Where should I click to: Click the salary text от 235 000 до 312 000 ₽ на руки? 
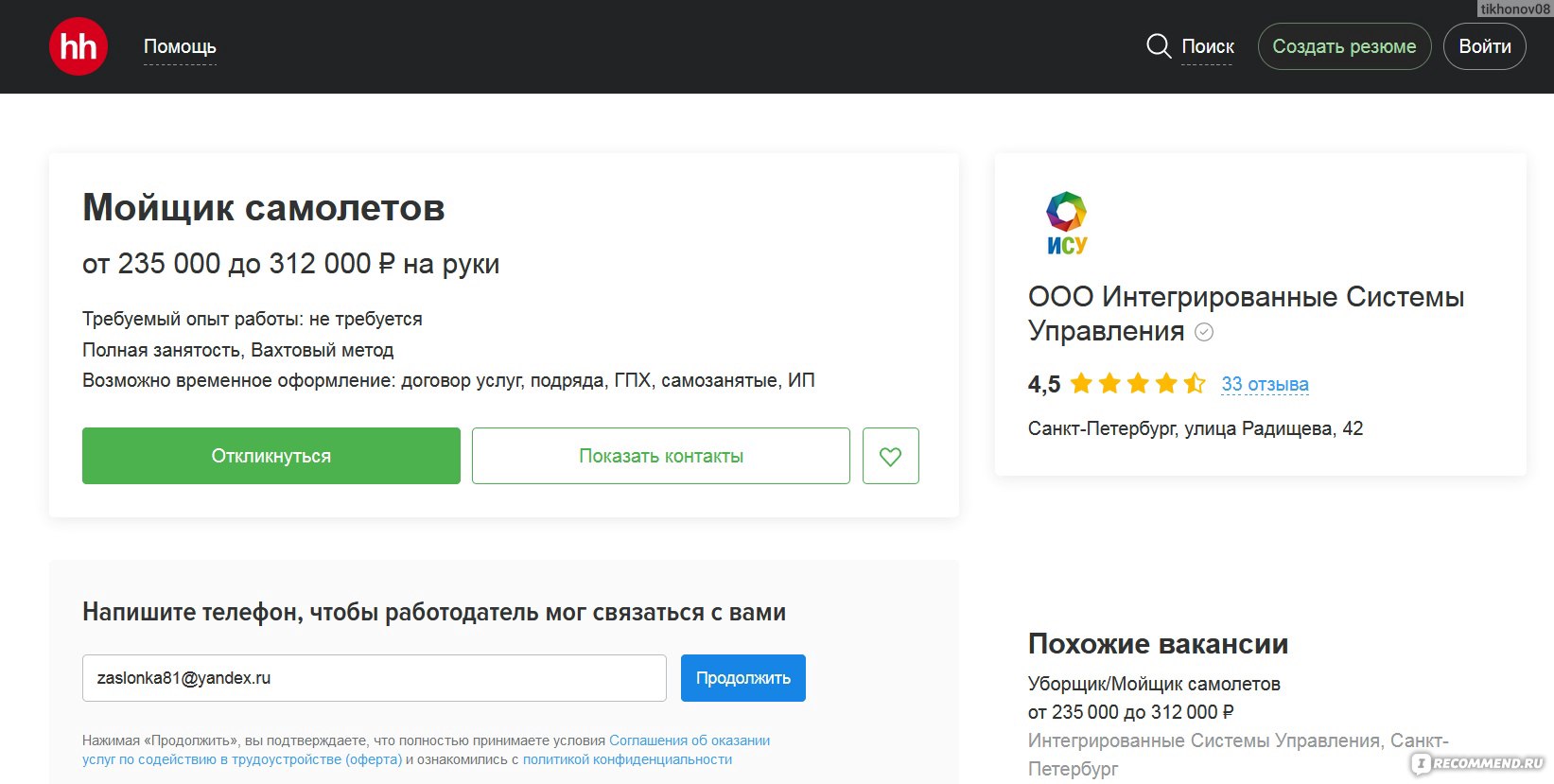pyautogui.click(x=290, y=264)
